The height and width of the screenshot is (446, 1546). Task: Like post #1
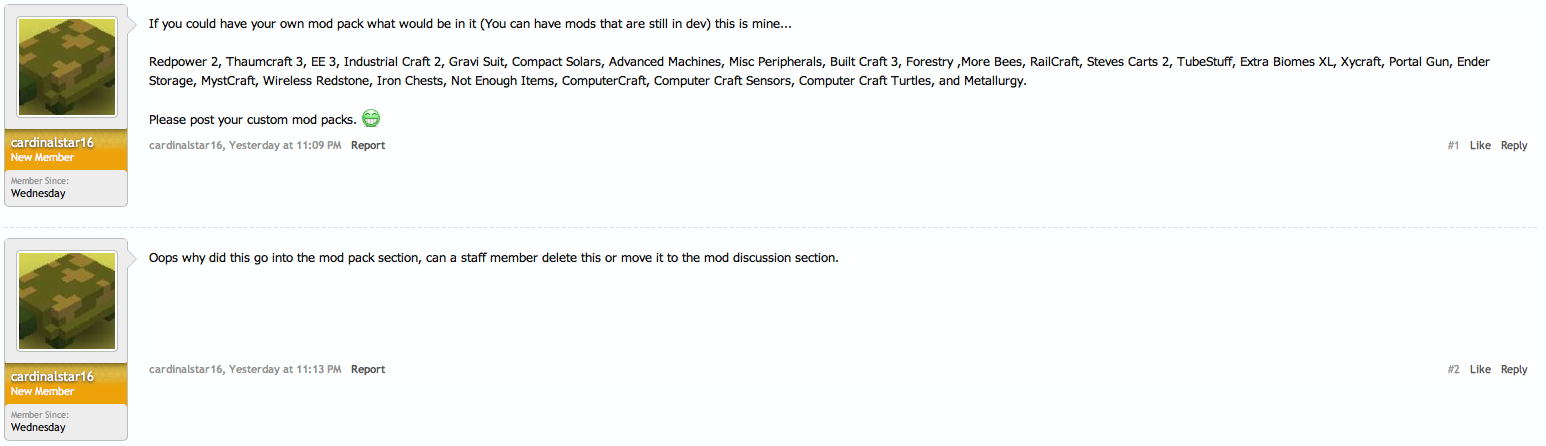click(x=1480, y=146)
